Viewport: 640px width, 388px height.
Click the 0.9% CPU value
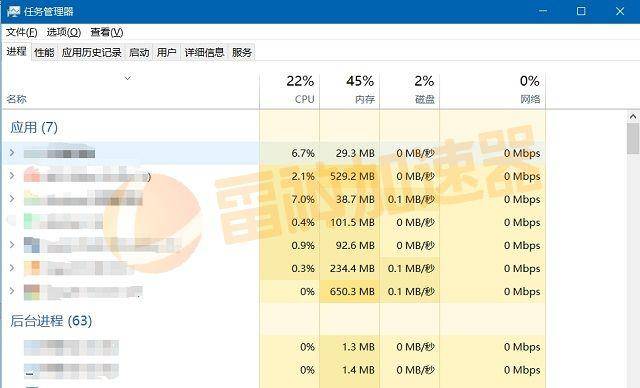[303, 246]
